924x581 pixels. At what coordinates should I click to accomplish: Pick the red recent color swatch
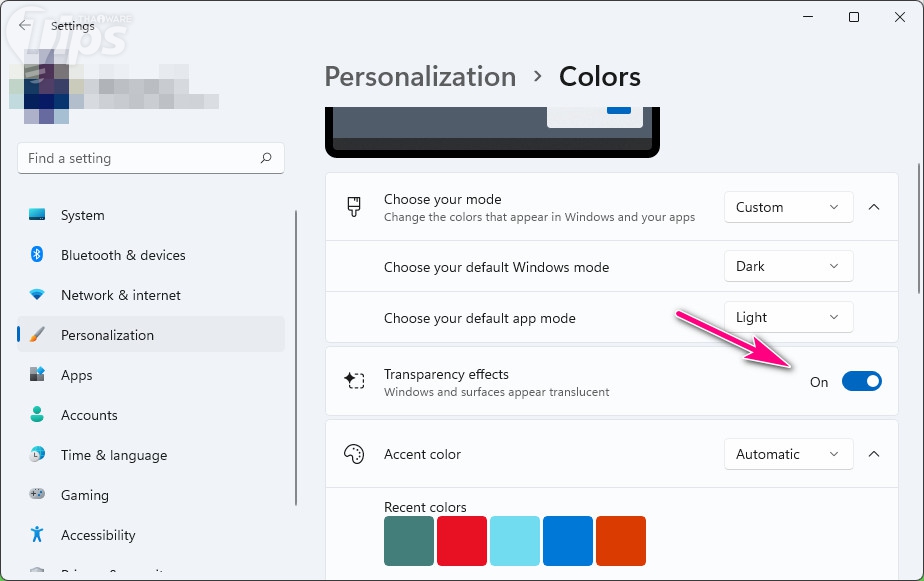point(462,541)
